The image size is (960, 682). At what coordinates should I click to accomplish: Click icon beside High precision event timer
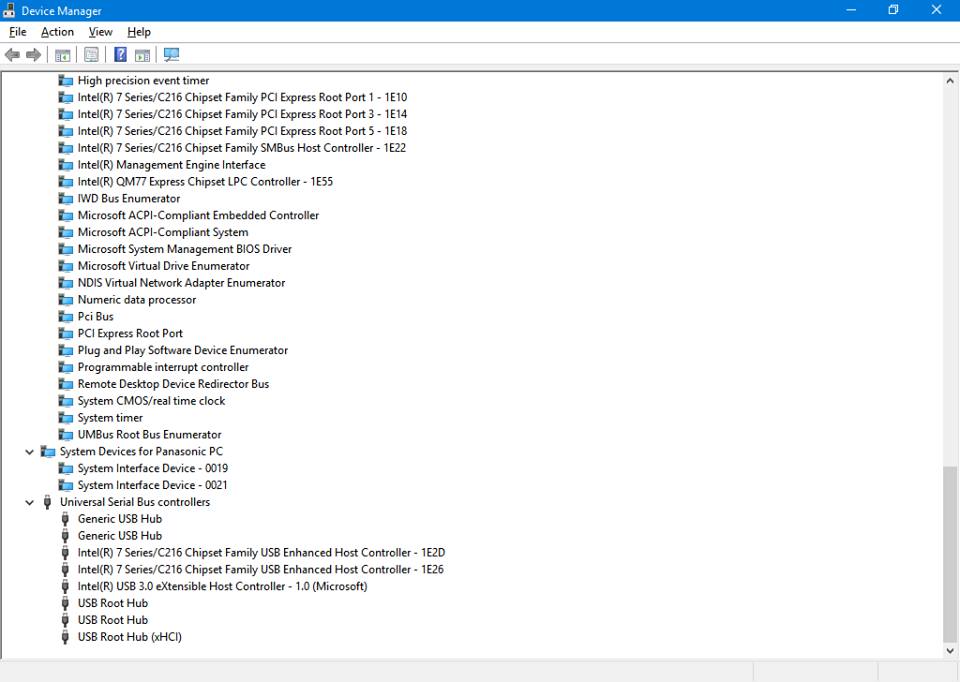(66, 80)
